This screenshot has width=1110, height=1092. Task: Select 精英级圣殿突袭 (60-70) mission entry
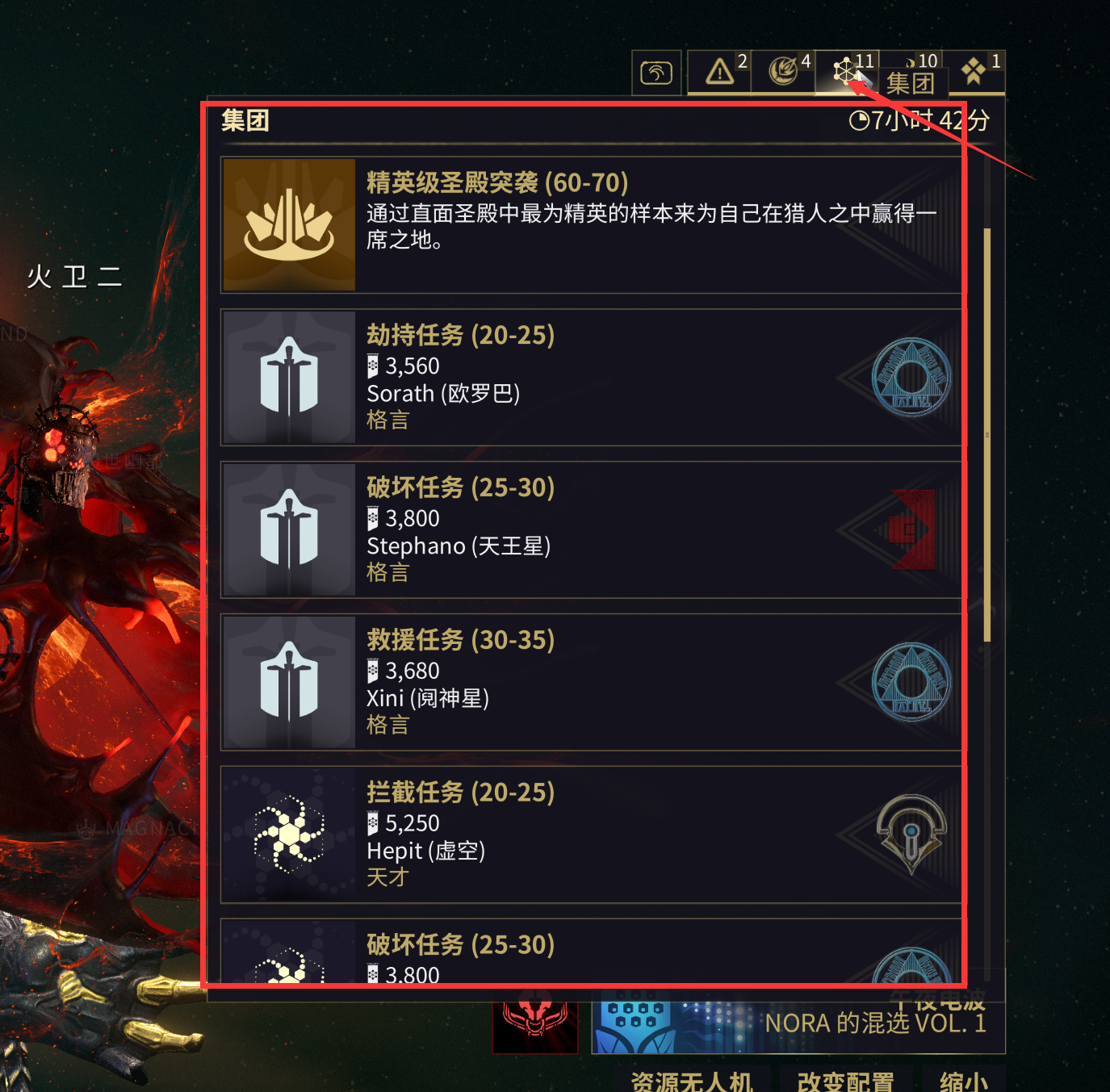coord(591,225)
